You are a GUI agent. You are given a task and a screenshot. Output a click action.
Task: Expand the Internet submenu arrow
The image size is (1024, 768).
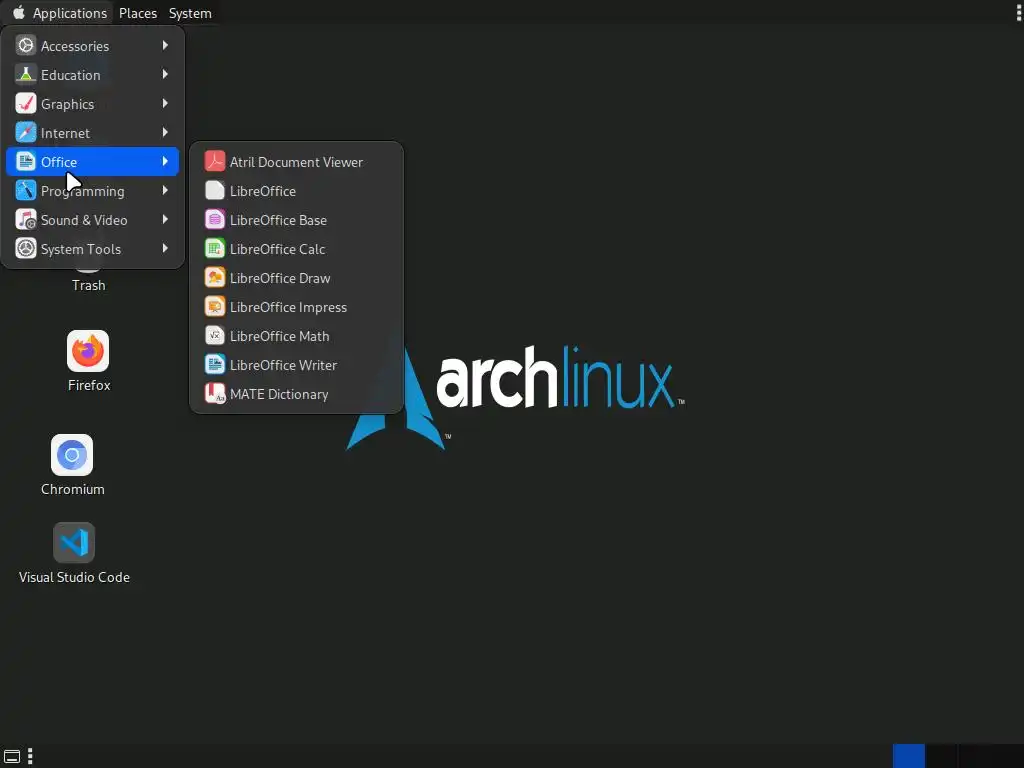(165, 132)
